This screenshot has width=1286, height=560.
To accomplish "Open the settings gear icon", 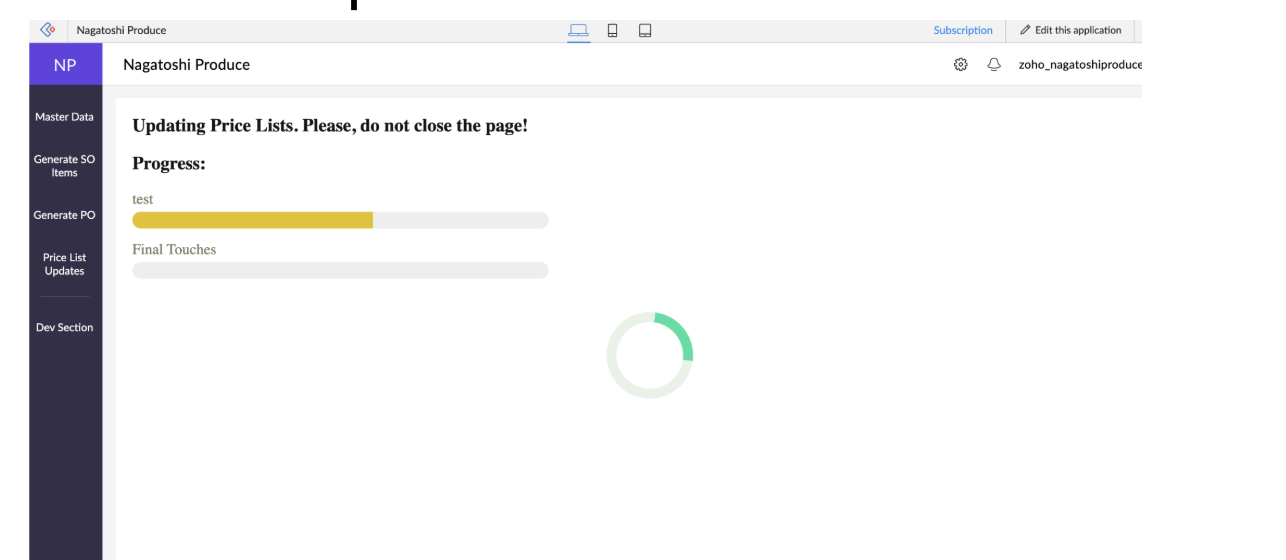I will pyautogui.click(x=960, y=65).
